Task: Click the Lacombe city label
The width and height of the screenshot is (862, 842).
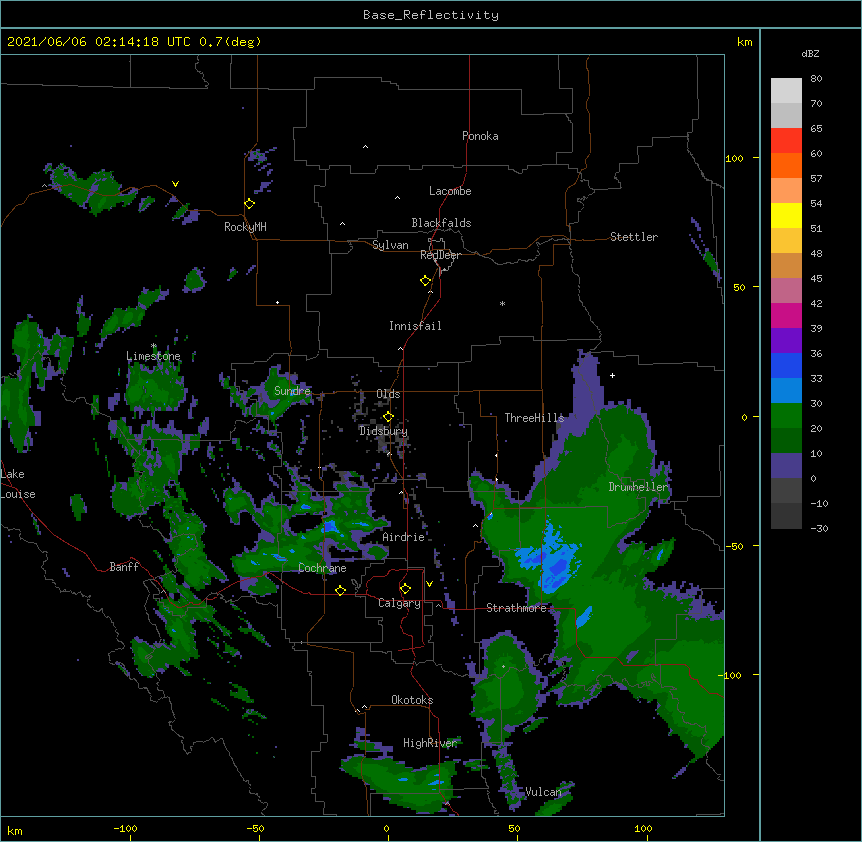Action: (x=450, y=191)
